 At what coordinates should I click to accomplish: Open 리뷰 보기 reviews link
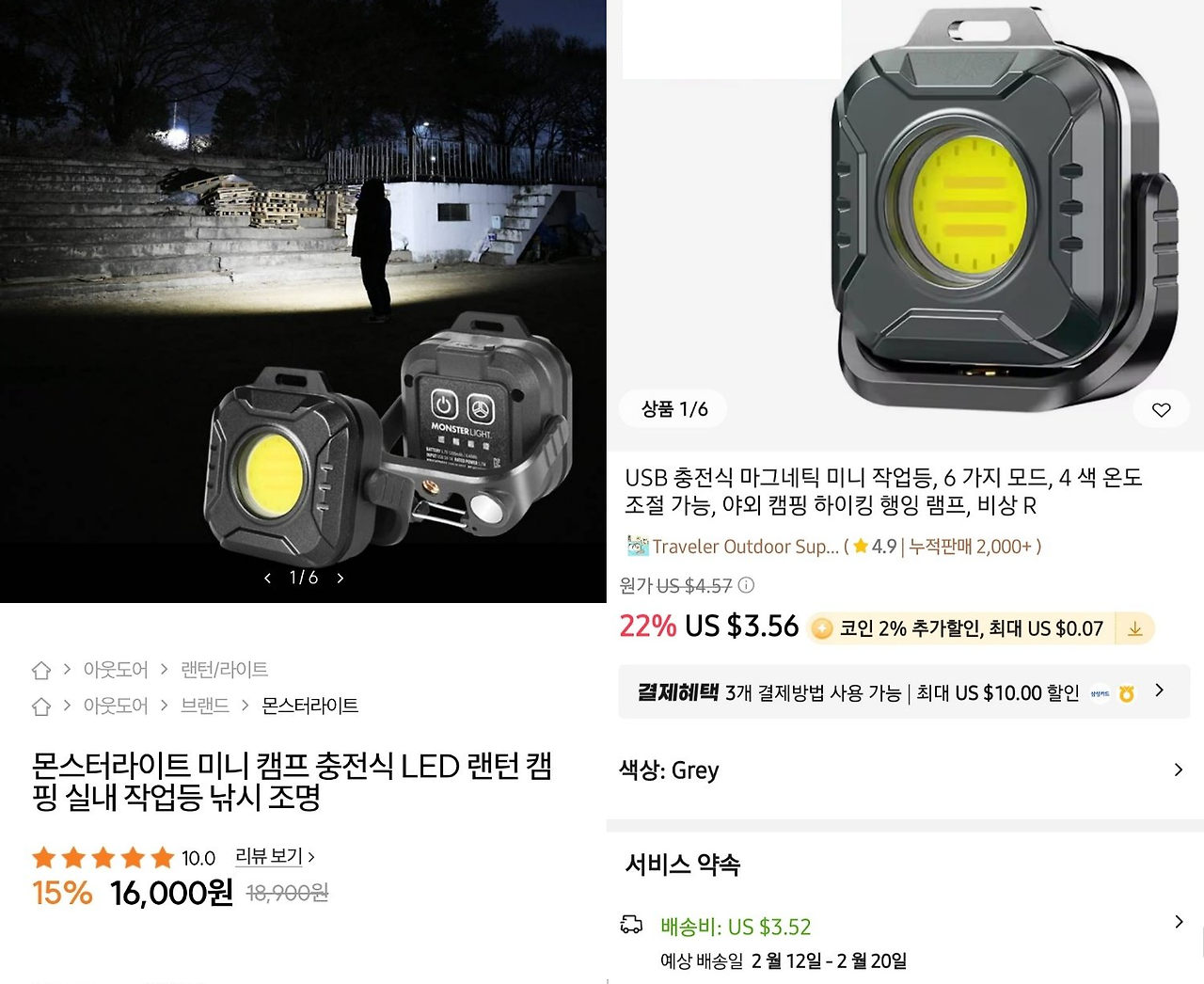(275, 857)
